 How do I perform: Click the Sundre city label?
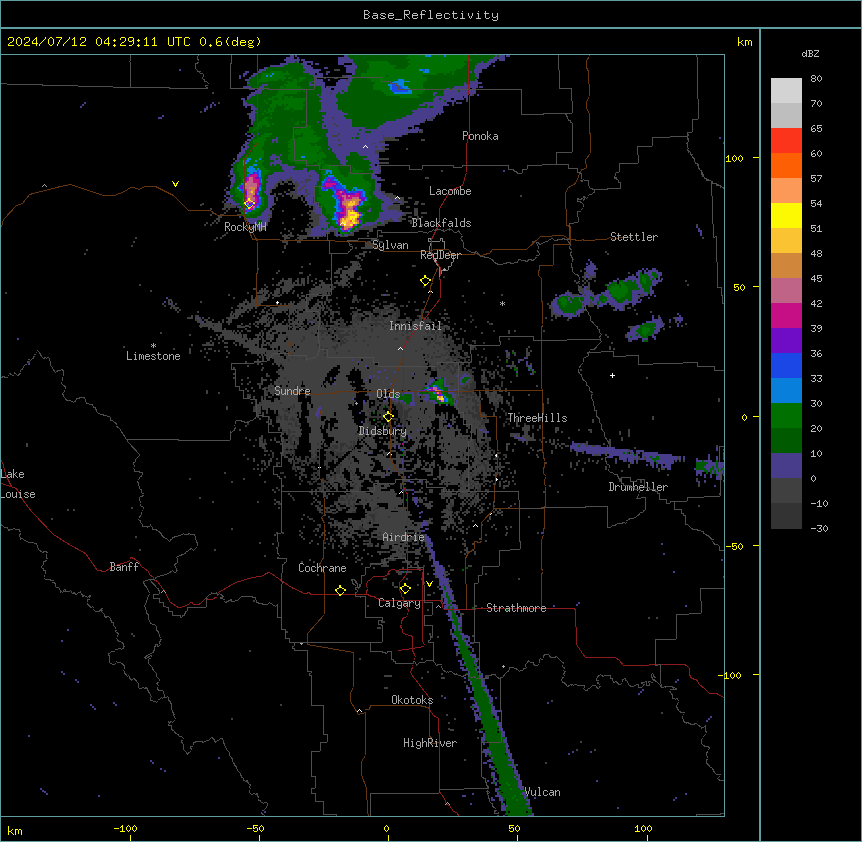292,391
